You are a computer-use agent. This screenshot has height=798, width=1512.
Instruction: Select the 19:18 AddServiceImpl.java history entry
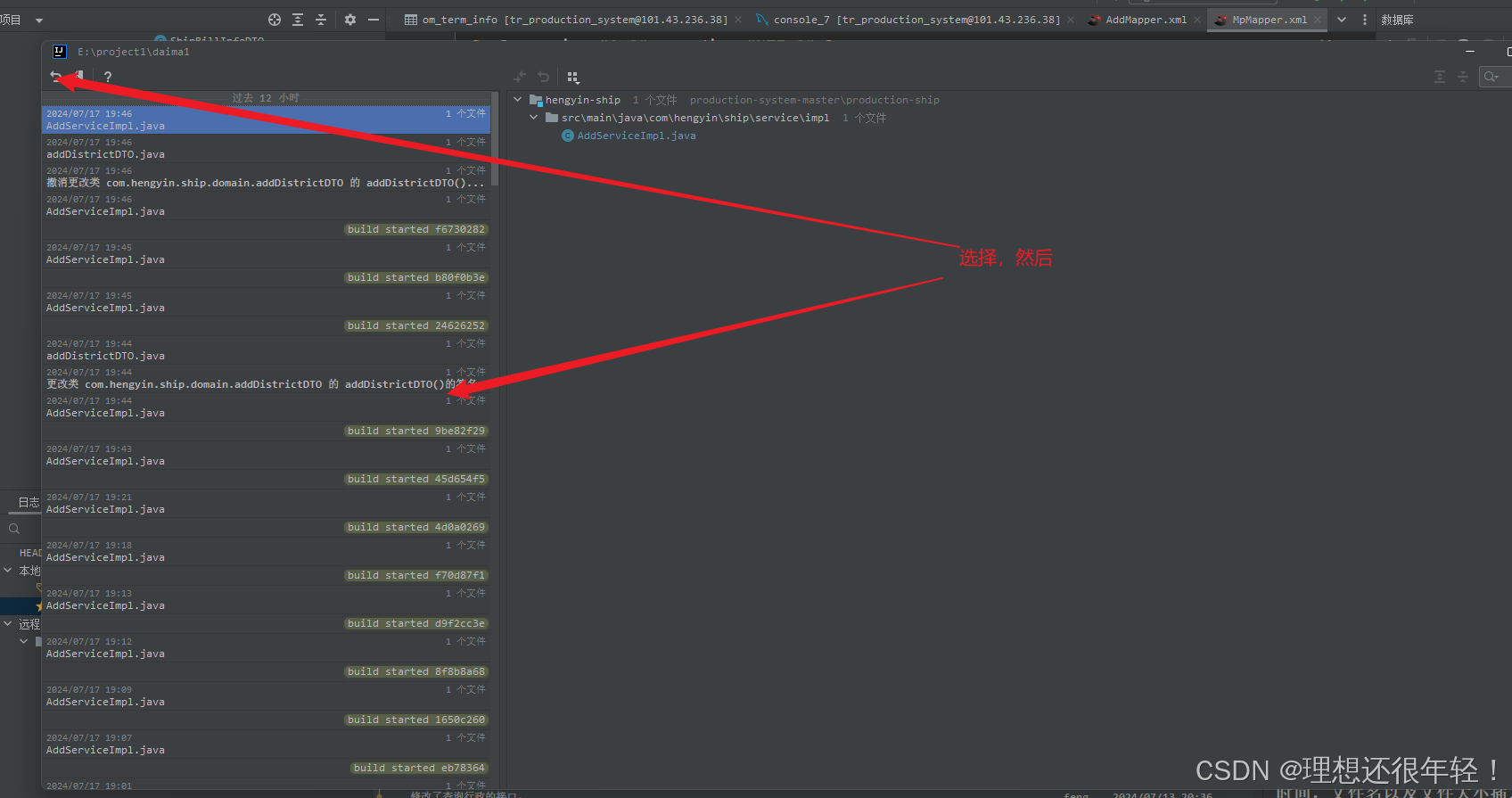[x=266, y=551]
